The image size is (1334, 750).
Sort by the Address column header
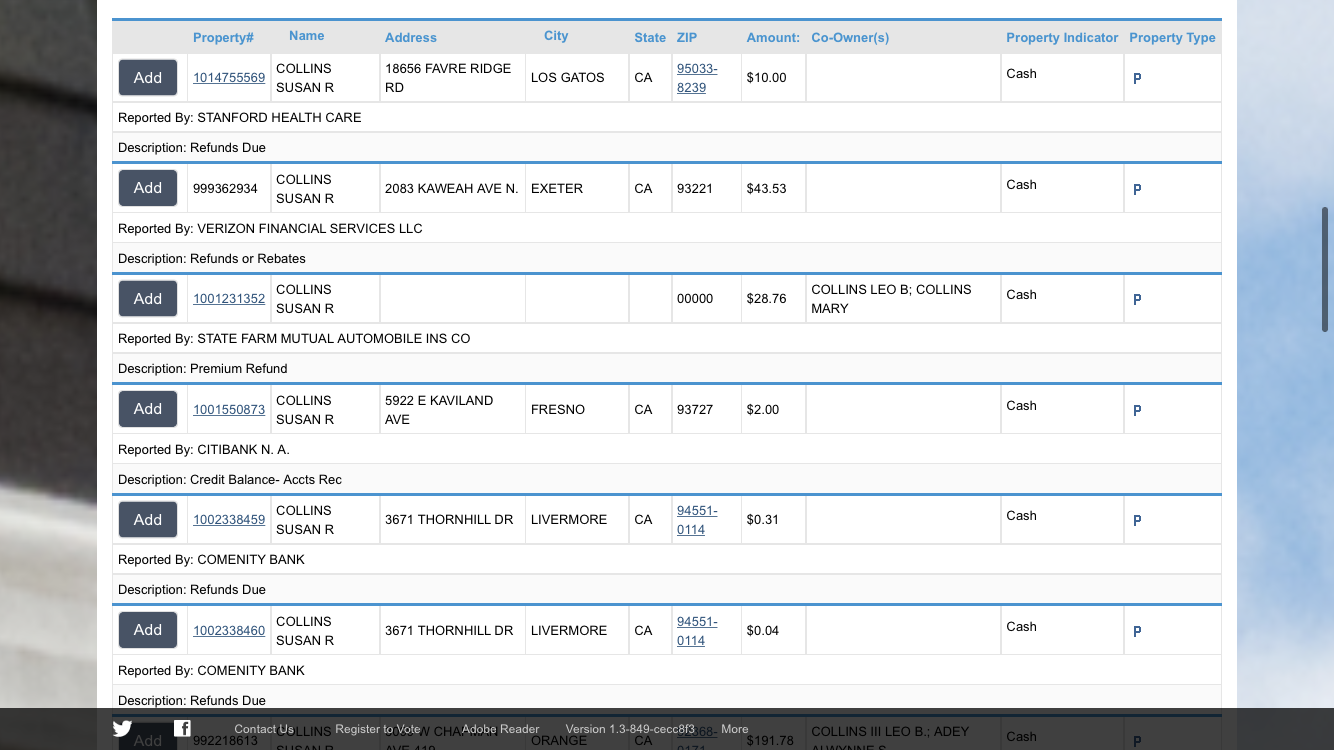point(411,38)
